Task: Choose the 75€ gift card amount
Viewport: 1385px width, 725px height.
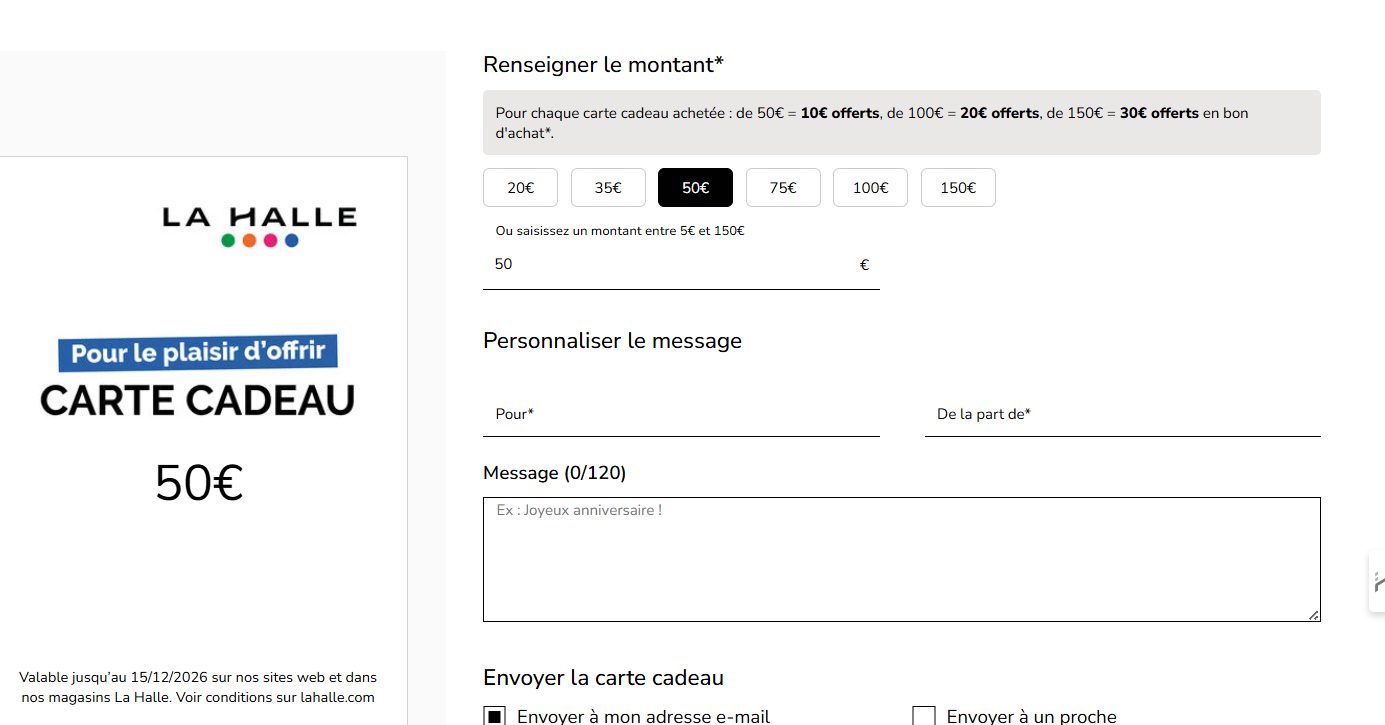Action: point(783,187)
